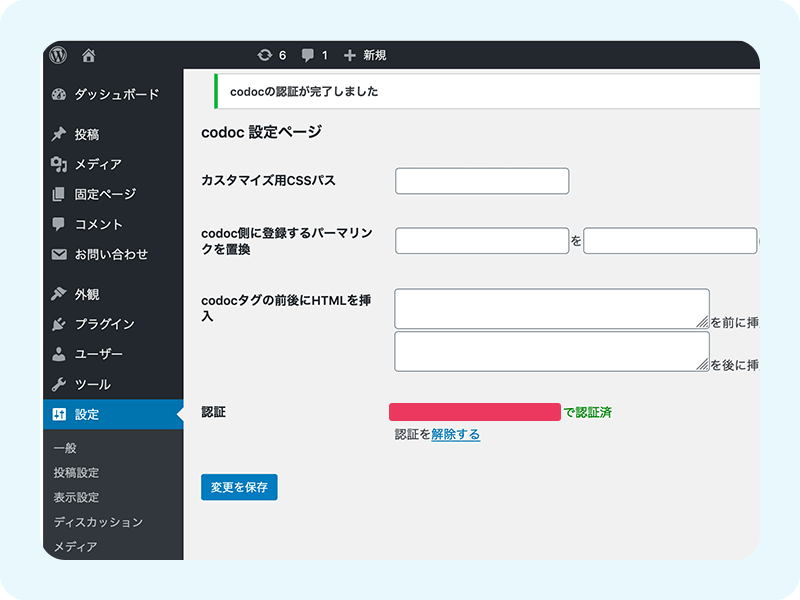The height and width of the screenshot is (600, 800).
Task: Open 一般 settings submenu
Action: 65,448
